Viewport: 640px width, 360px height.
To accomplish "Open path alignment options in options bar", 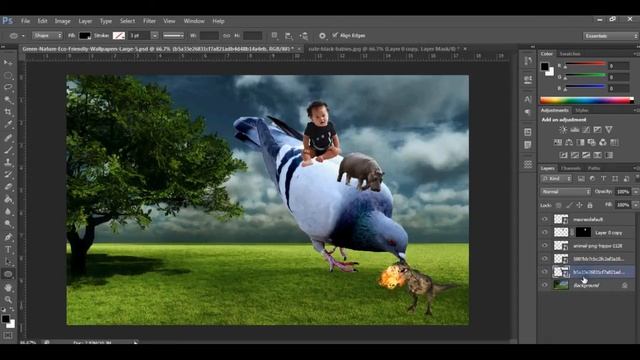I will pos(289,36).
